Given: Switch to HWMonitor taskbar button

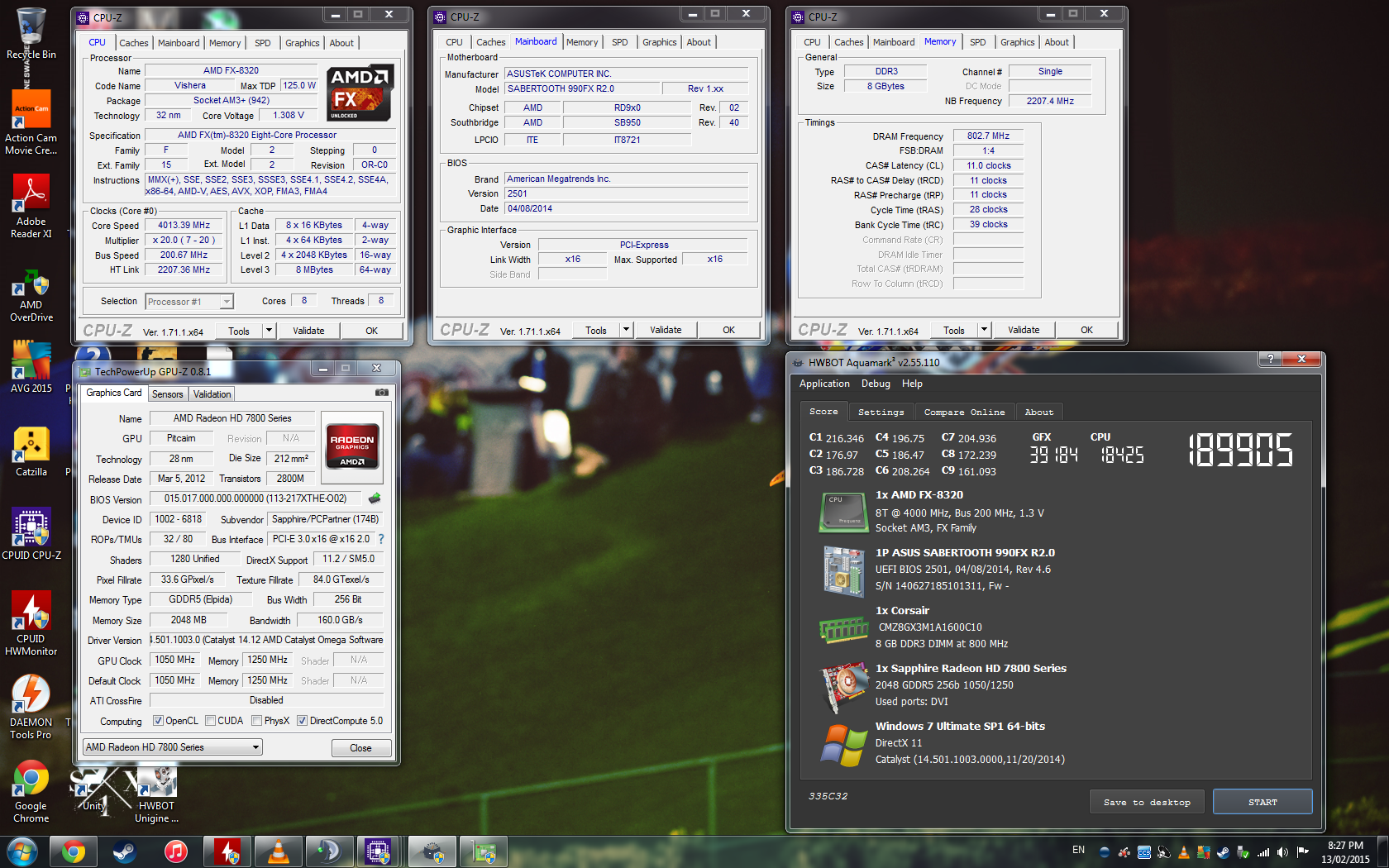Looking at the screenshot, I should point(227,851).
